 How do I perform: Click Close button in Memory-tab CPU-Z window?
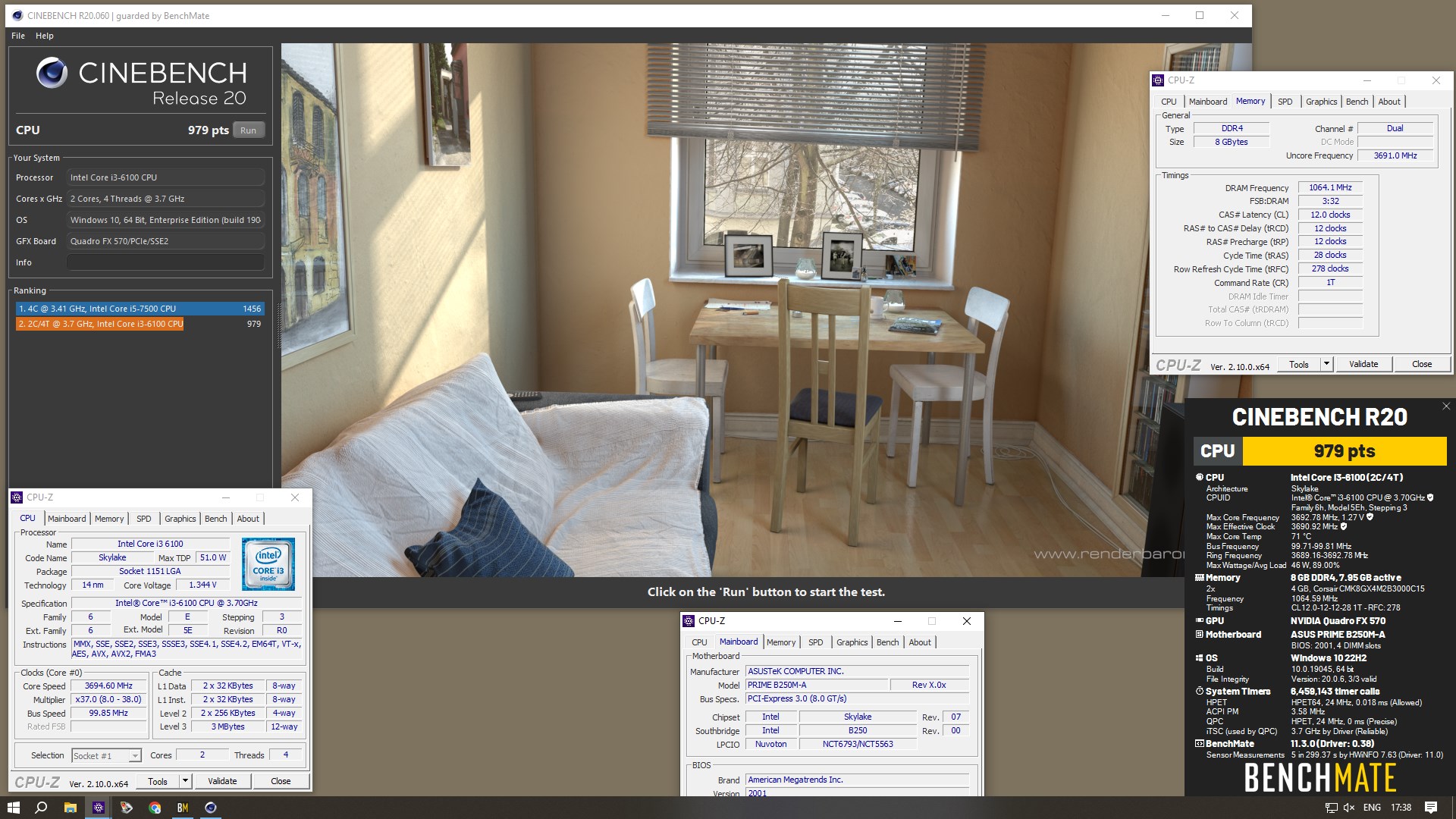coord(1422,364)
